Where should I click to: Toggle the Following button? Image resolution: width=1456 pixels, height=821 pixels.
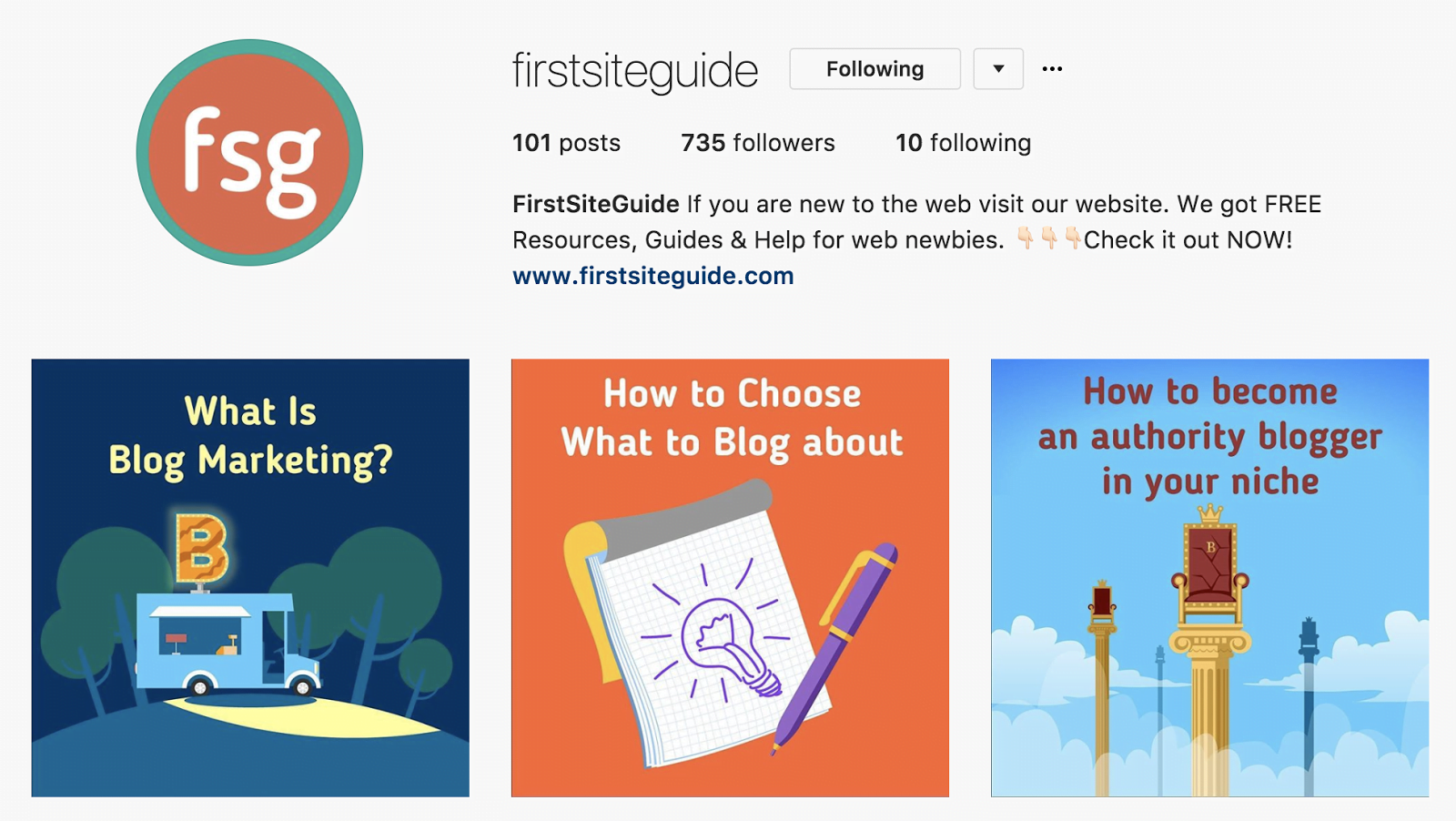click(875, 69)
